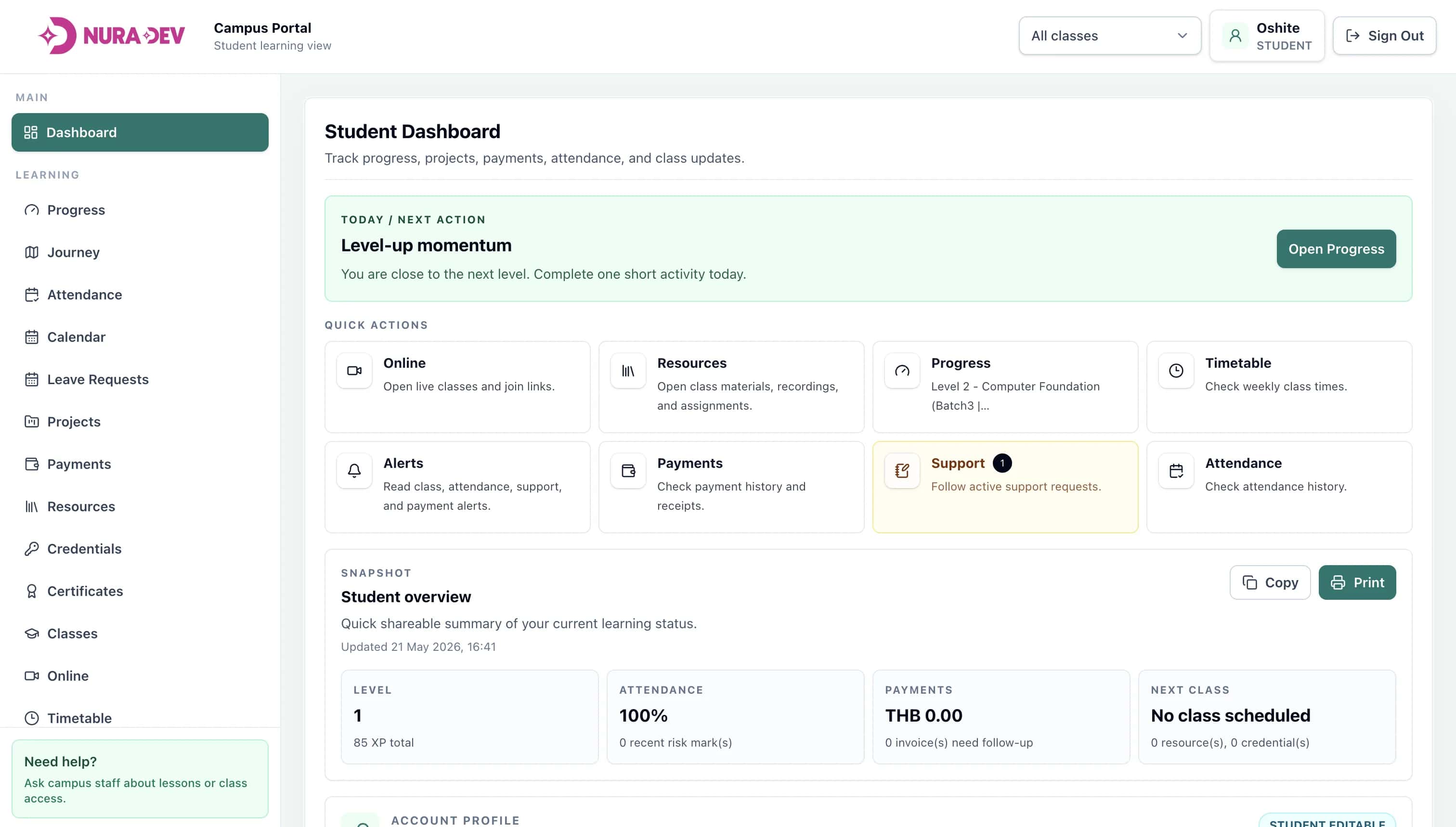
Task: Click the Online video camera icon in sidebar
Action: [32, 676]
